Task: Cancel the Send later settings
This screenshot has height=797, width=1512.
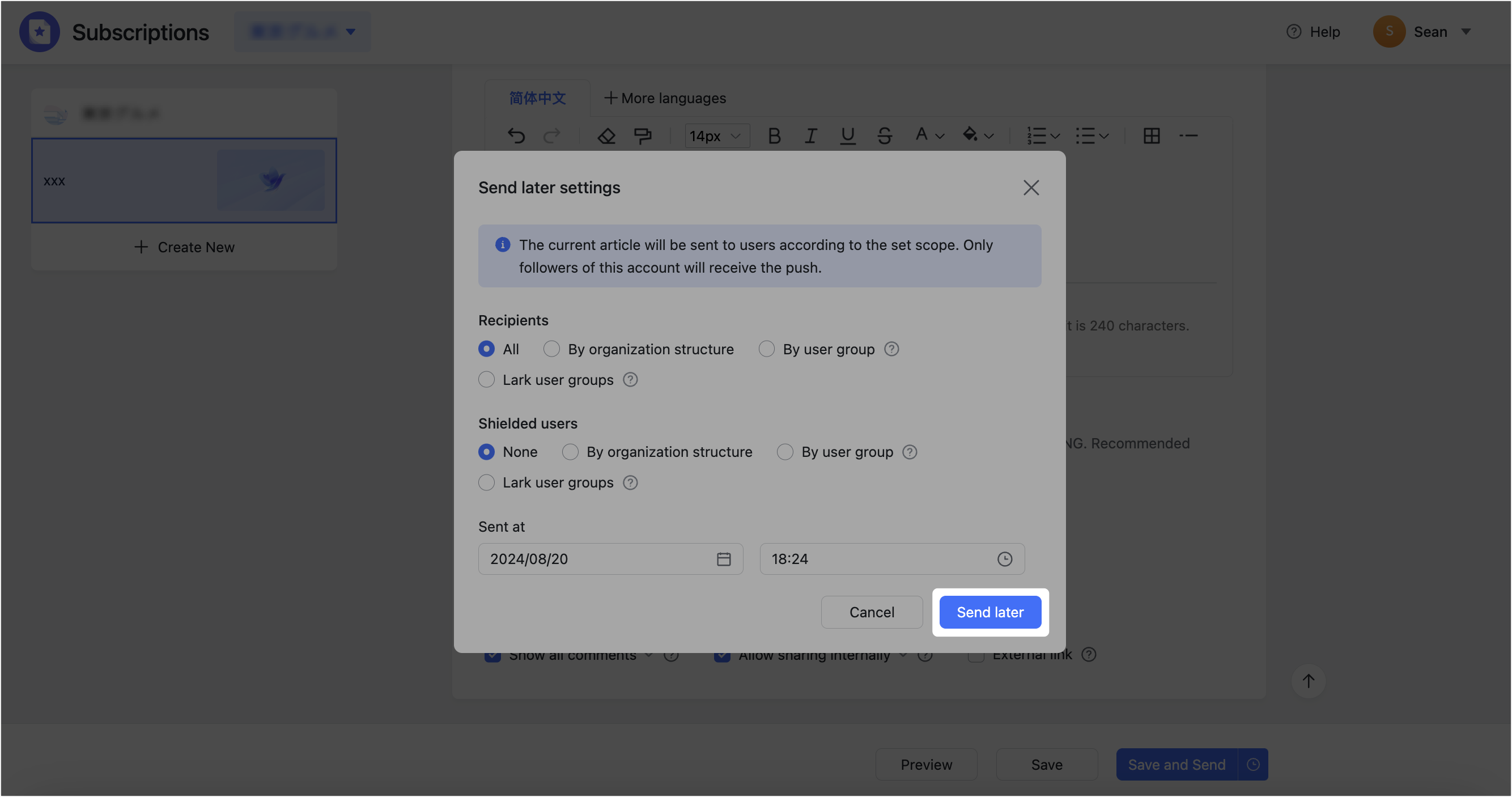Action: pos(872,612)
